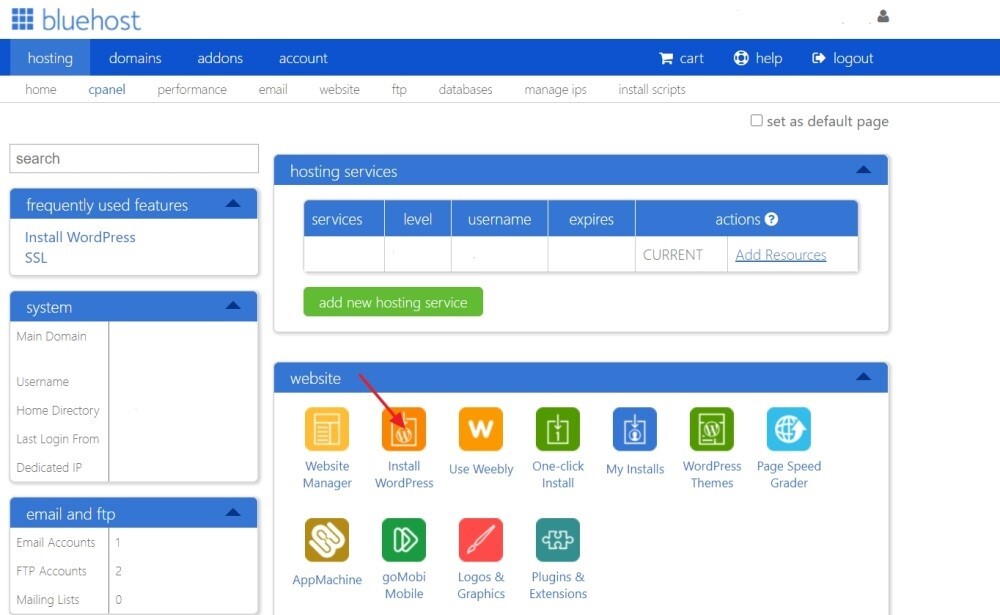Open the Website Manager icon
The image size is (1000, 615).
coord(327,430)
